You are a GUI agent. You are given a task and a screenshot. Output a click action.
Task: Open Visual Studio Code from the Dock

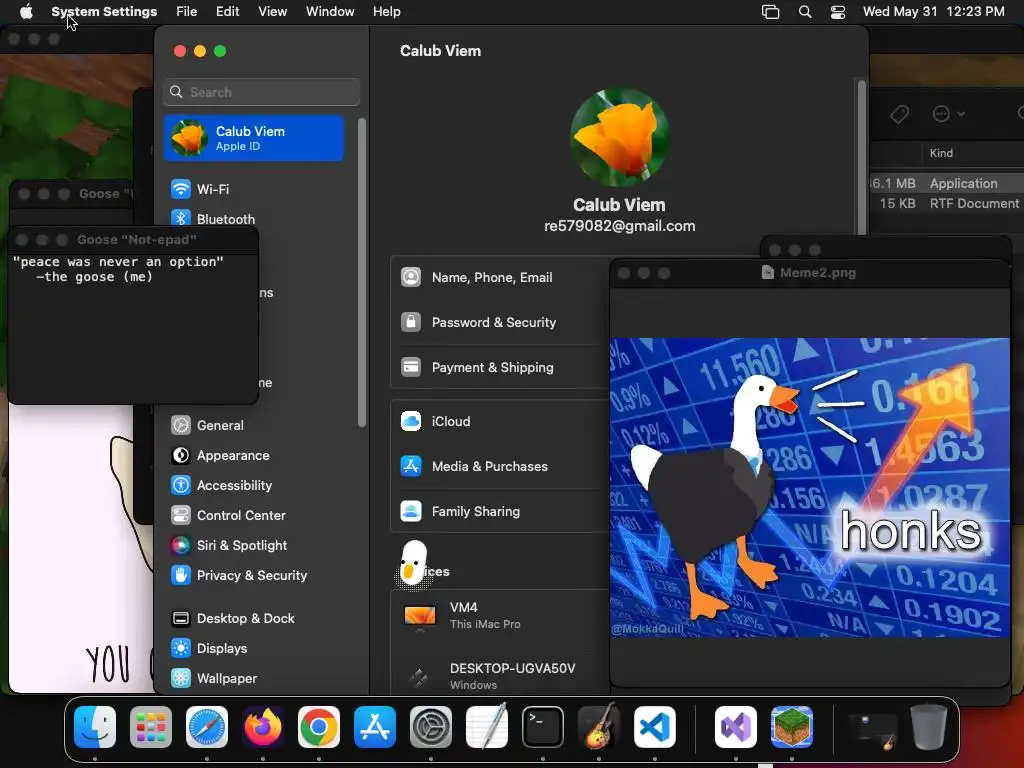pyautogui.click(x=654, y=727)
